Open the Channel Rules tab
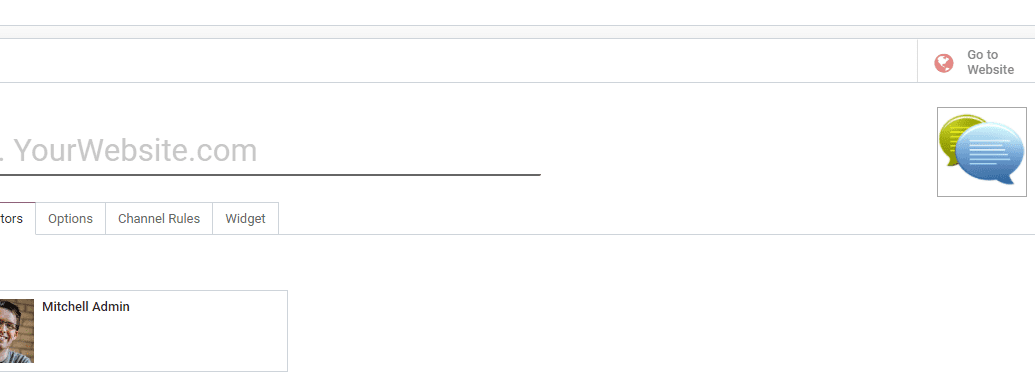This screenshot has width=1035, height=381. point(159,219)
